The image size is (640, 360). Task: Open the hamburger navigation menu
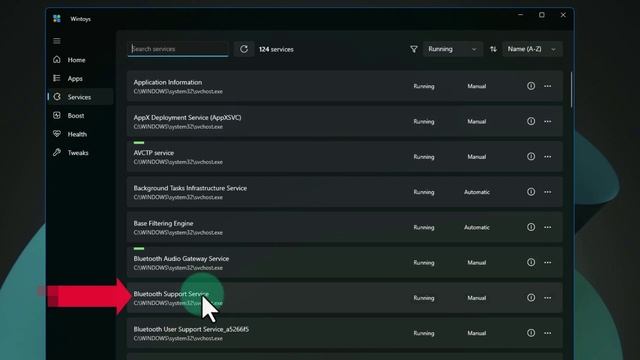(57, 41)
